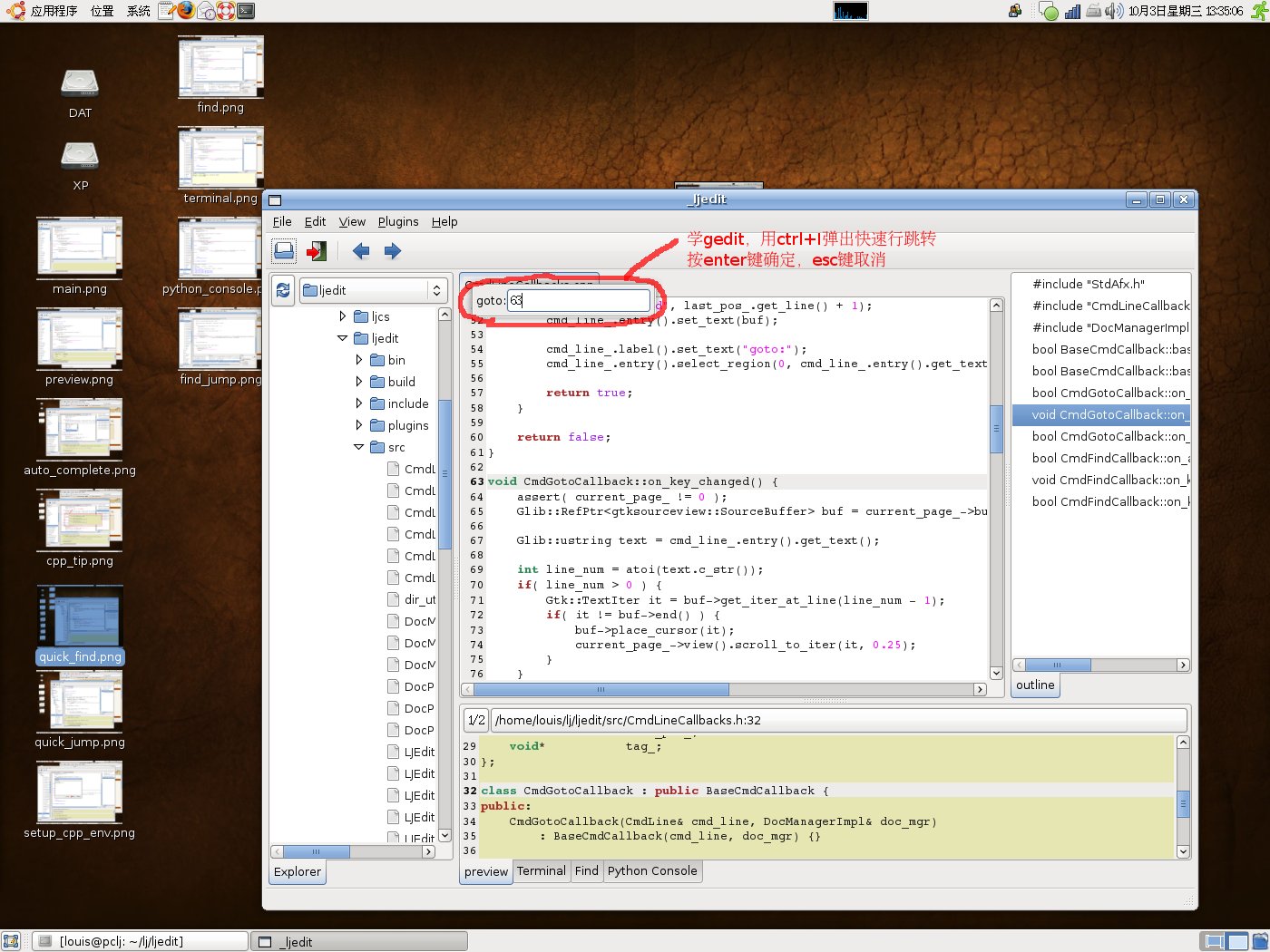The image size is (1270, 952).
Task: Click the _ljedit taskbar button
Action: point(359,941)
